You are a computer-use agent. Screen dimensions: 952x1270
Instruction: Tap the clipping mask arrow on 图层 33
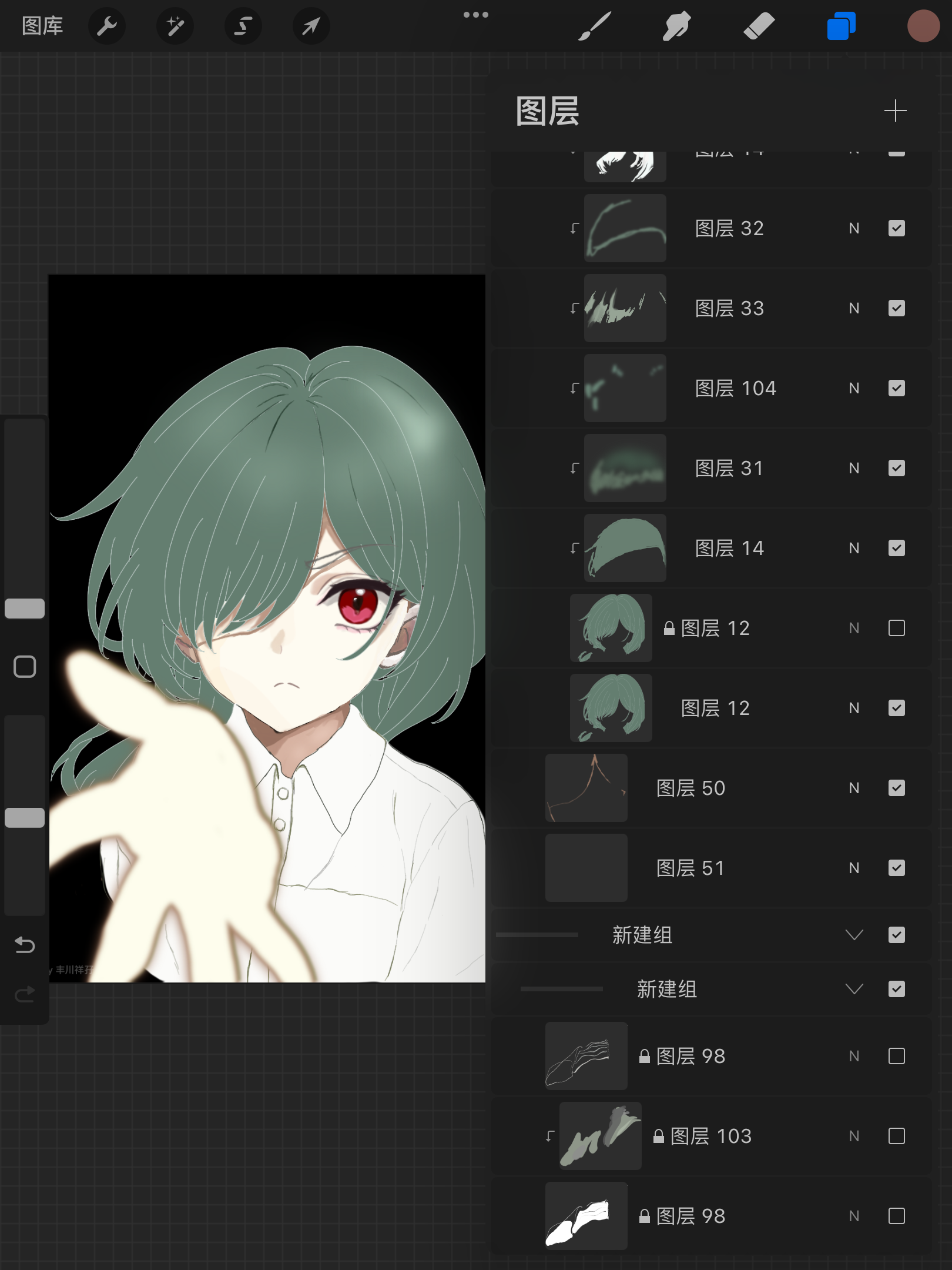575,308
